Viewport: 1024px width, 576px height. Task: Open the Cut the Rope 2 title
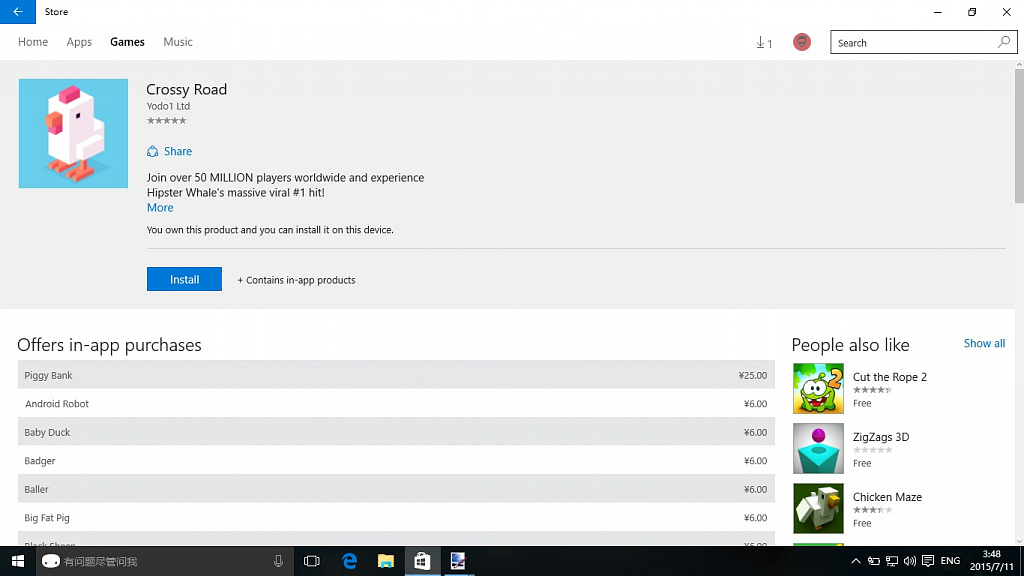point(889,377)
